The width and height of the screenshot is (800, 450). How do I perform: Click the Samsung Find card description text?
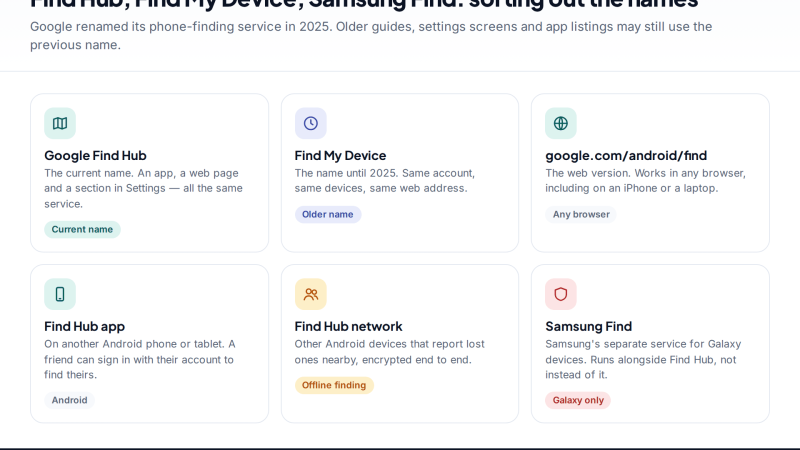pos(643,359)
